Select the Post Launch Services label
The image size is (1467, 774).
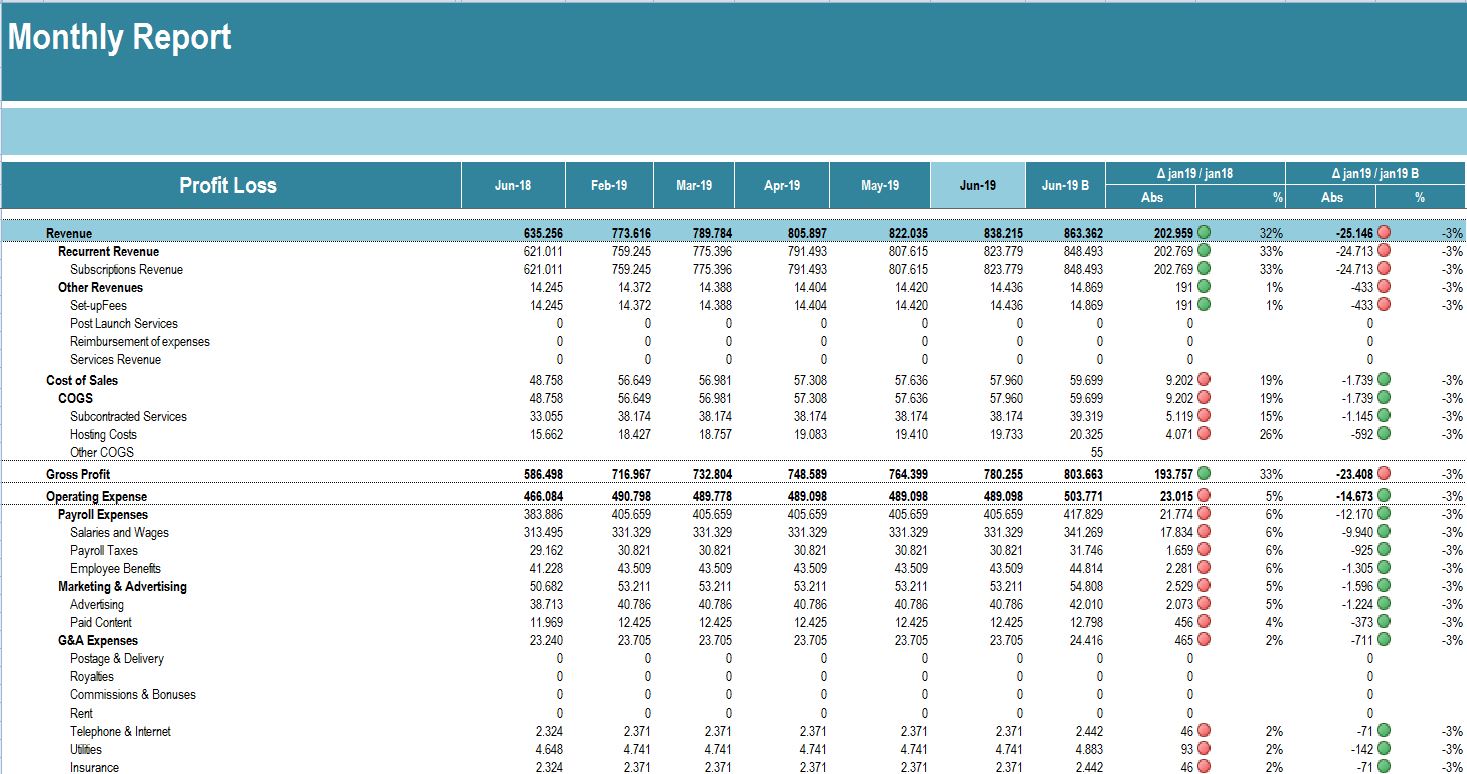(x=124, y=323)
